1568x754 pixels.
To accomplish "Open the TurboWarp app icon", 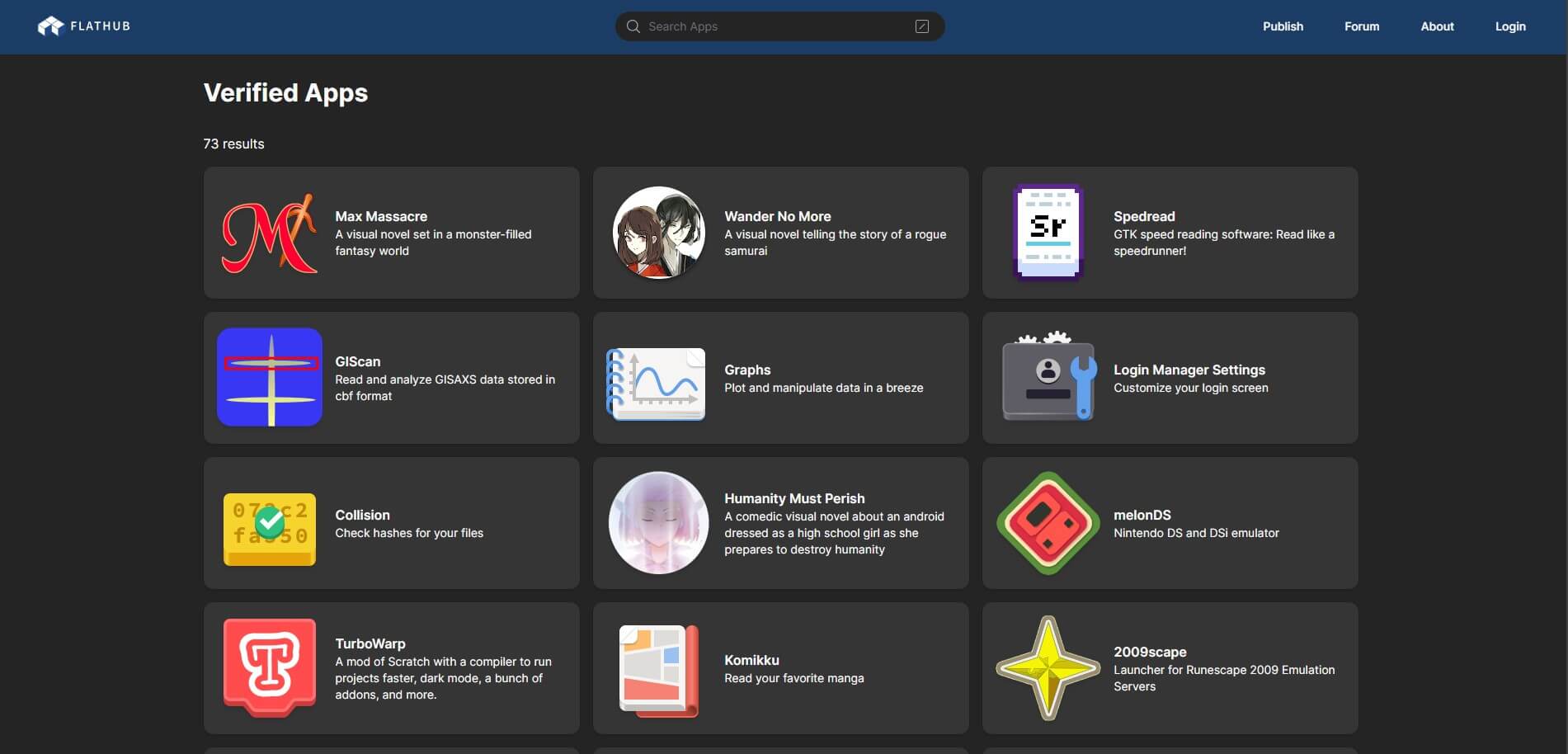I will pyautogui.click(x=269, y=667).
